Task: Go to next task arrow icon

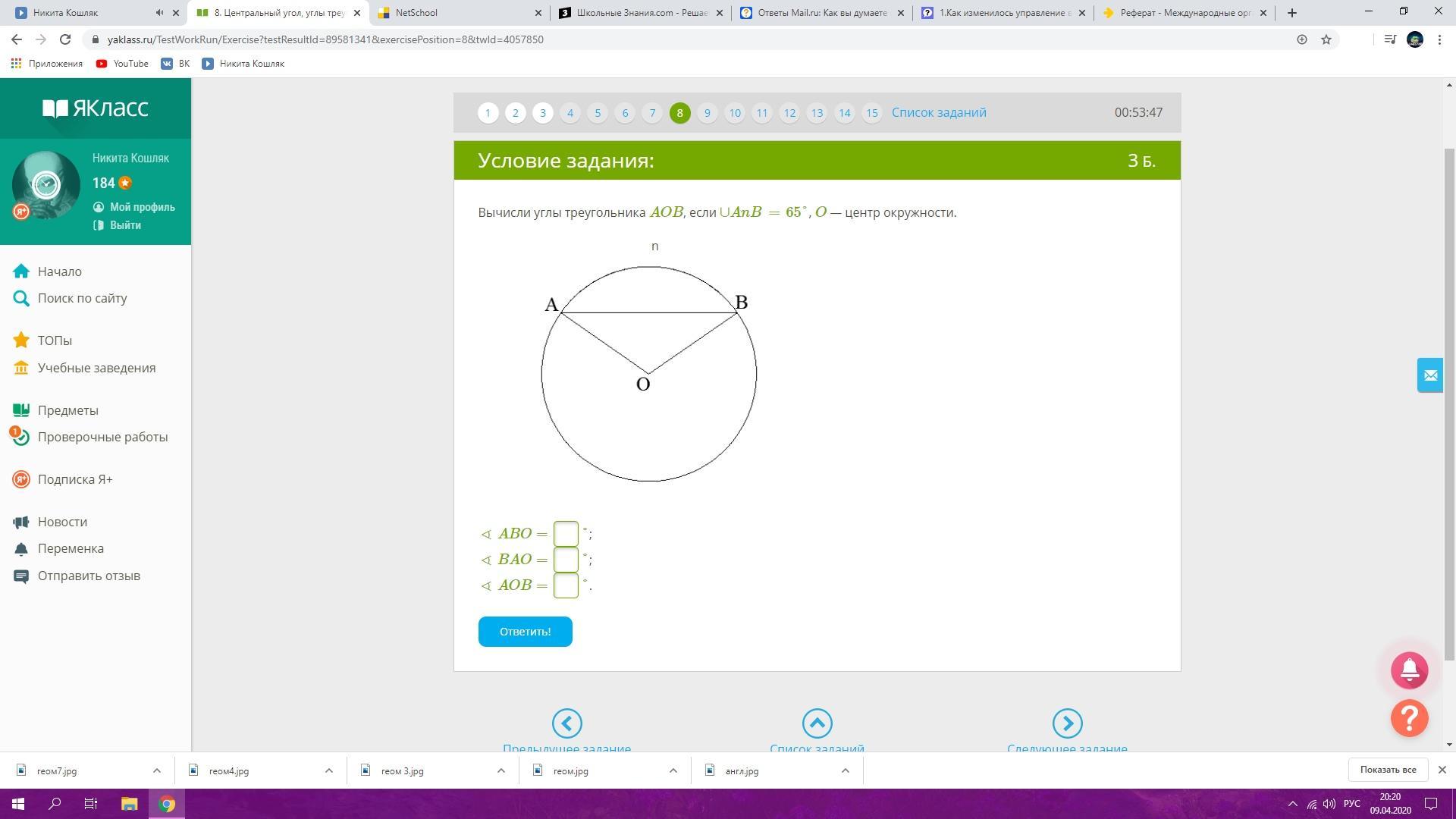Action: point(1067,723)
